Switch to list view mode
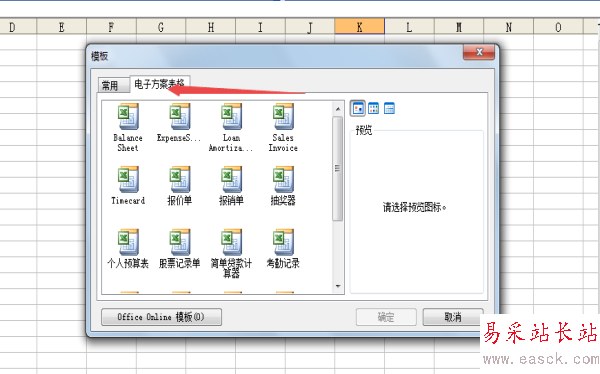This screenshot has width=600, height=374. (373, 109)
